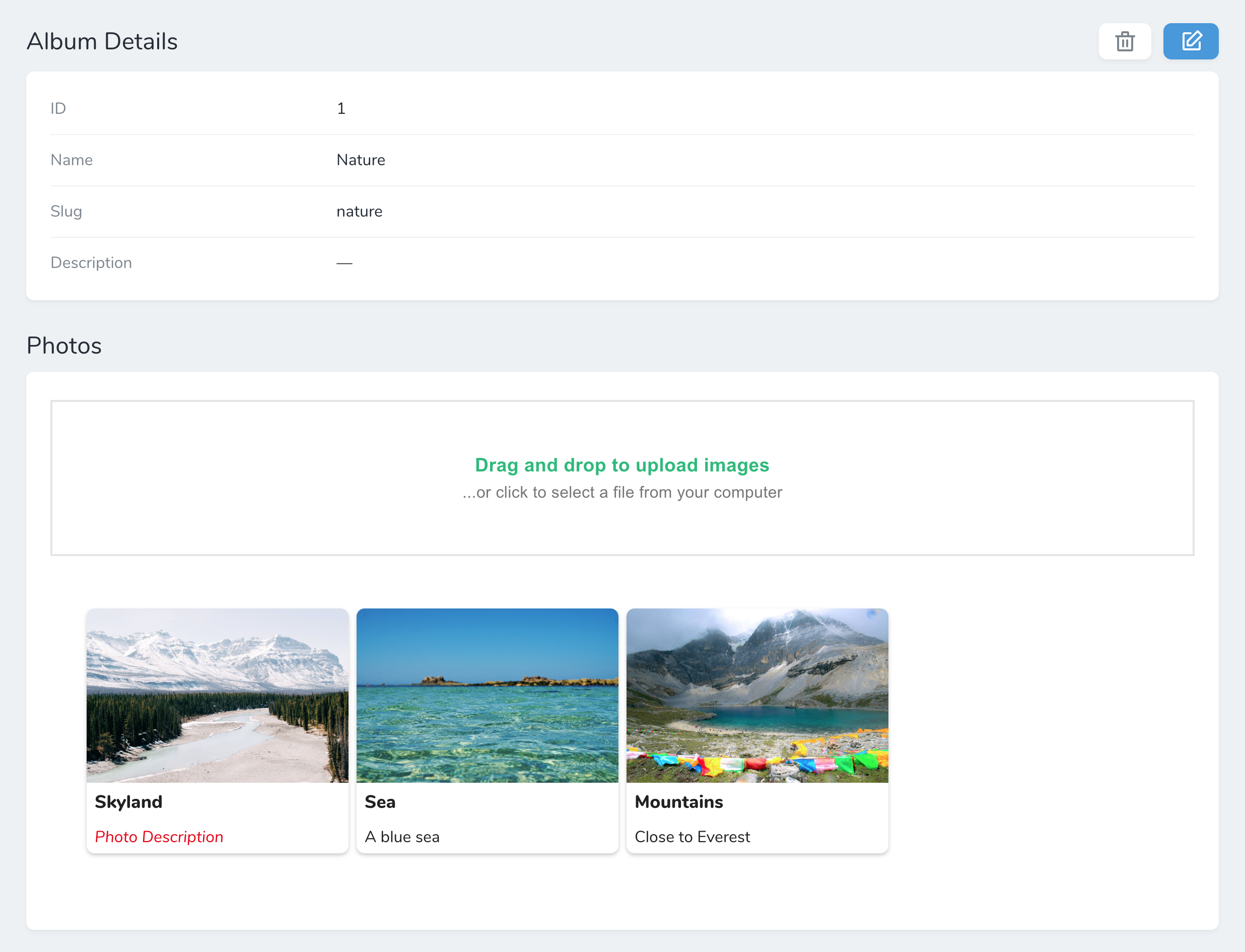This screenshot has width=1245, height=952.
Task: Click the ID value '1' in album details
Action: 341,108
